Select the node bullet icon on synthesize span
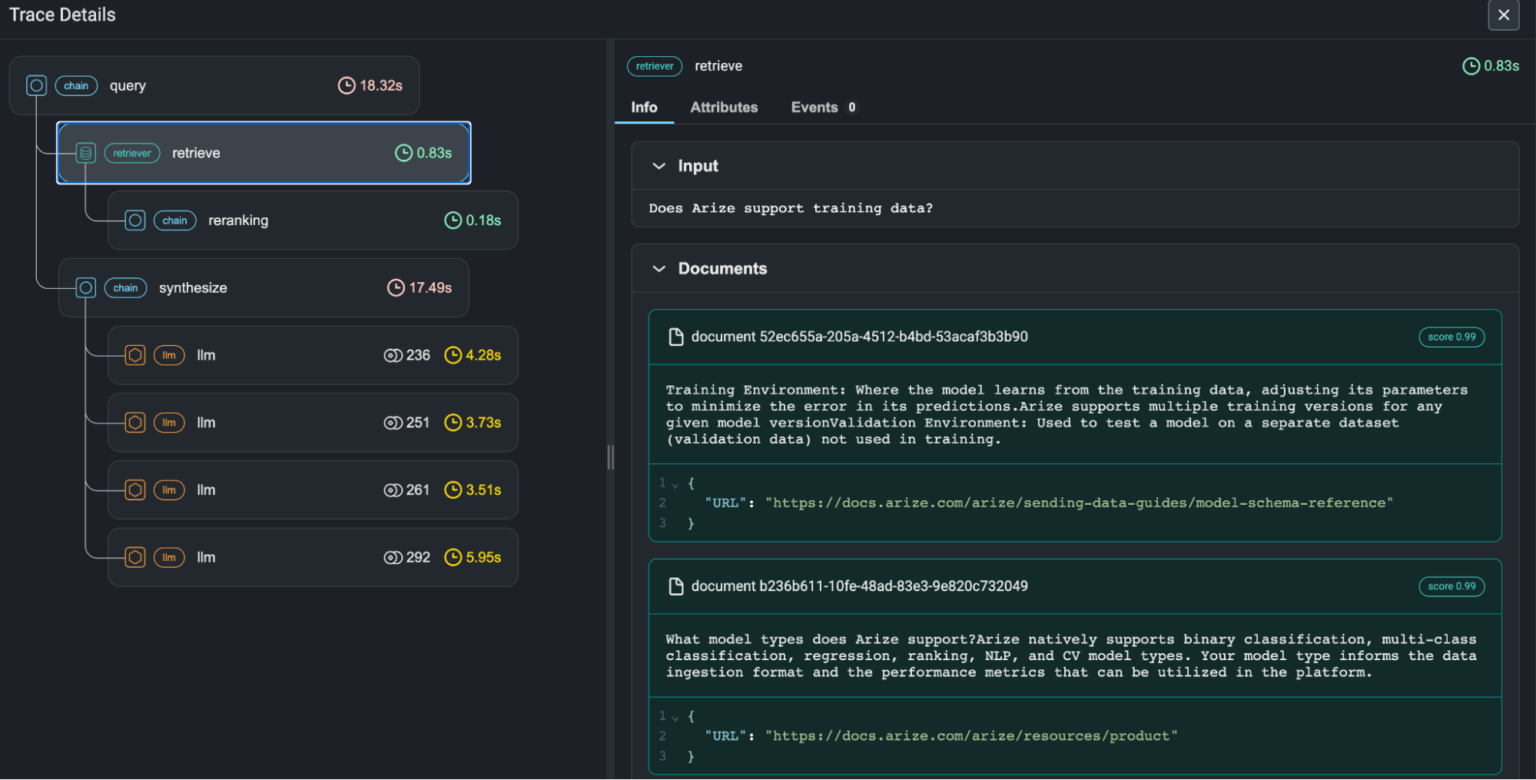Screen dimensions: 1536x780 [85, 287]
